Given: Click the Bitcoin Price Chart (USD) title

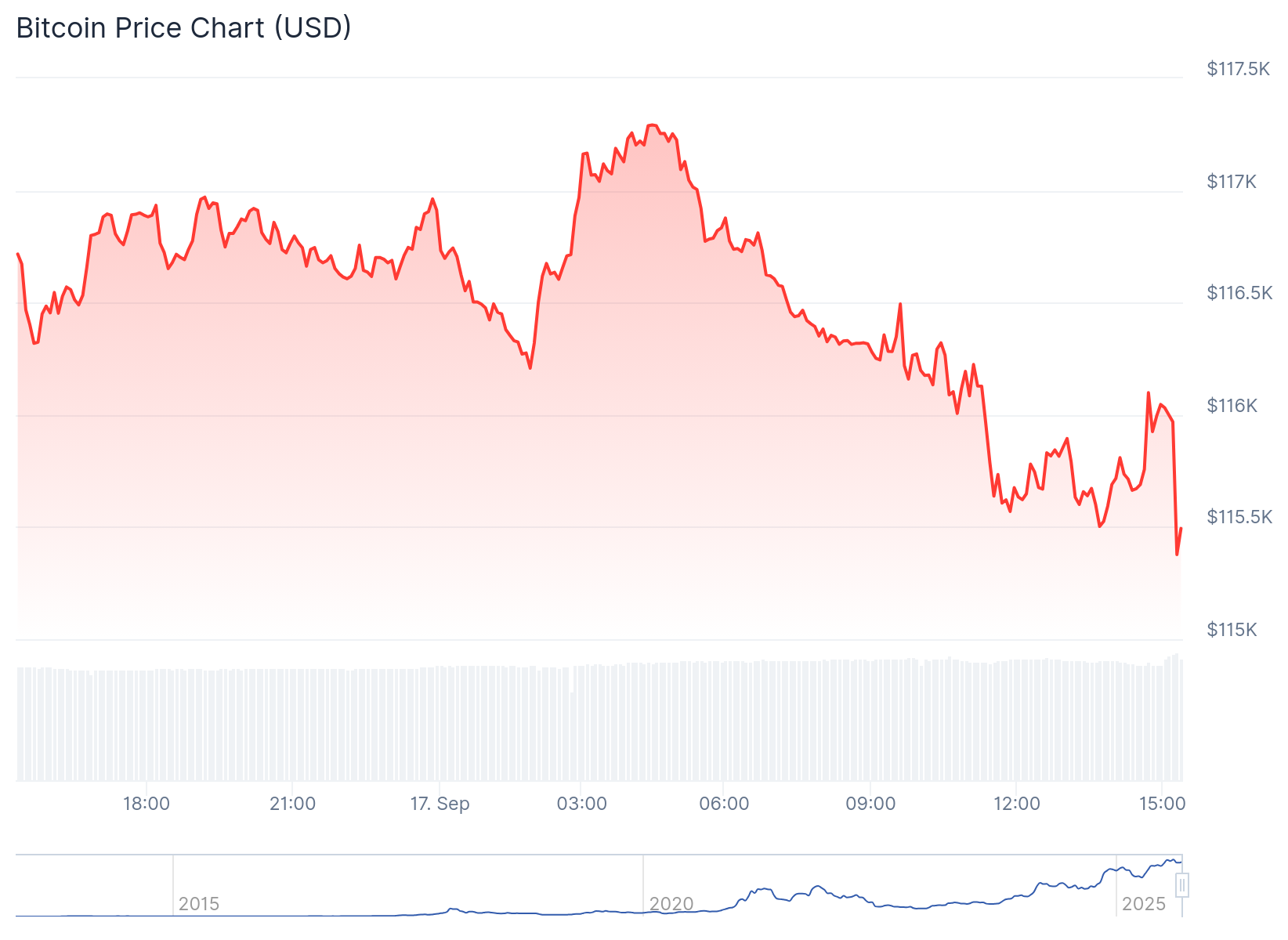Looking at the screenshot, I should (184, 28).
